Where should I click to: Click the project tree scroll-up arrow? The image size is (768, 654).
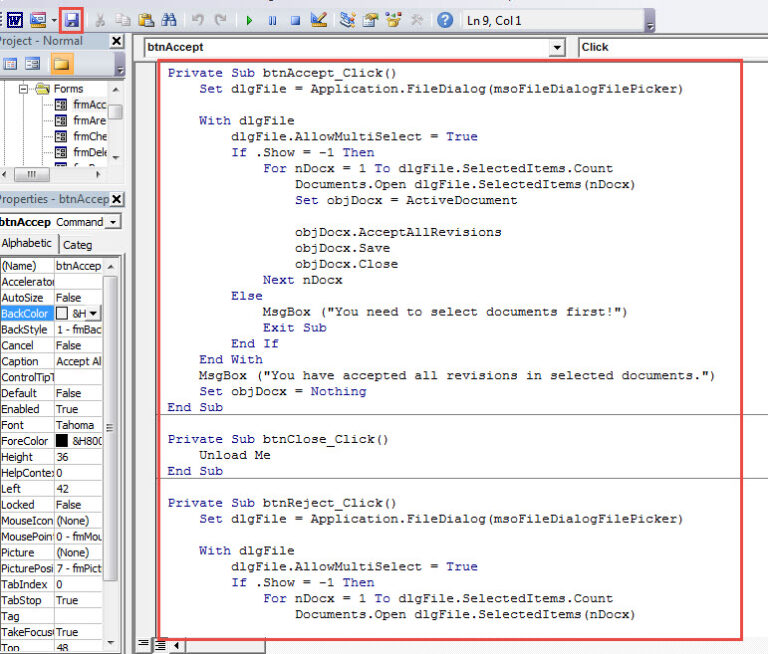click(x=116, y=89)
